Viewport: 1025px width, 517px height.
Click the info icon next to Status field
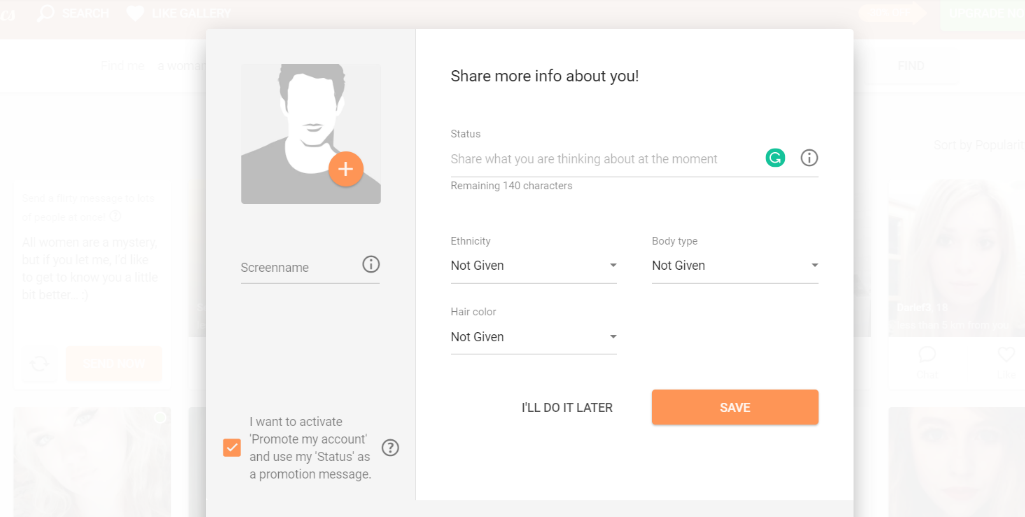809,158
